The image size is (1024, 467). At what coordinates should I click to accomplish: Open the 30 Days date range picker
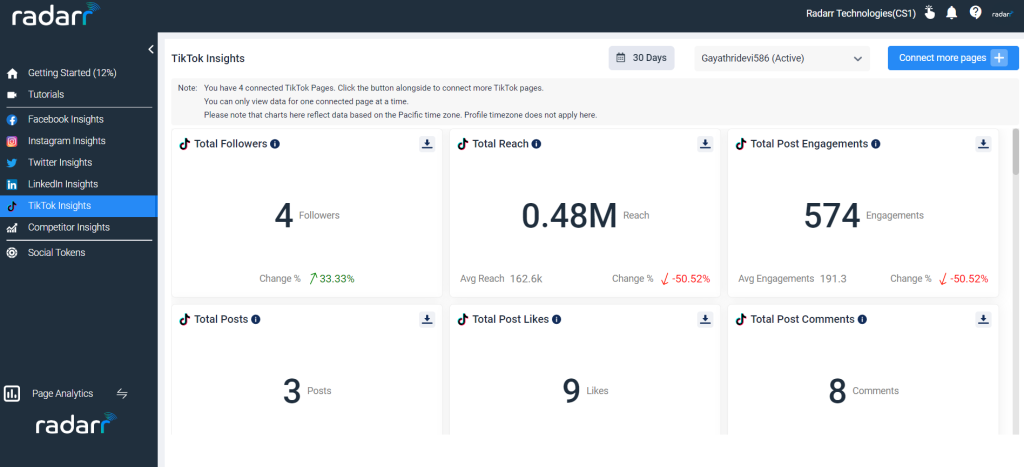641,57
